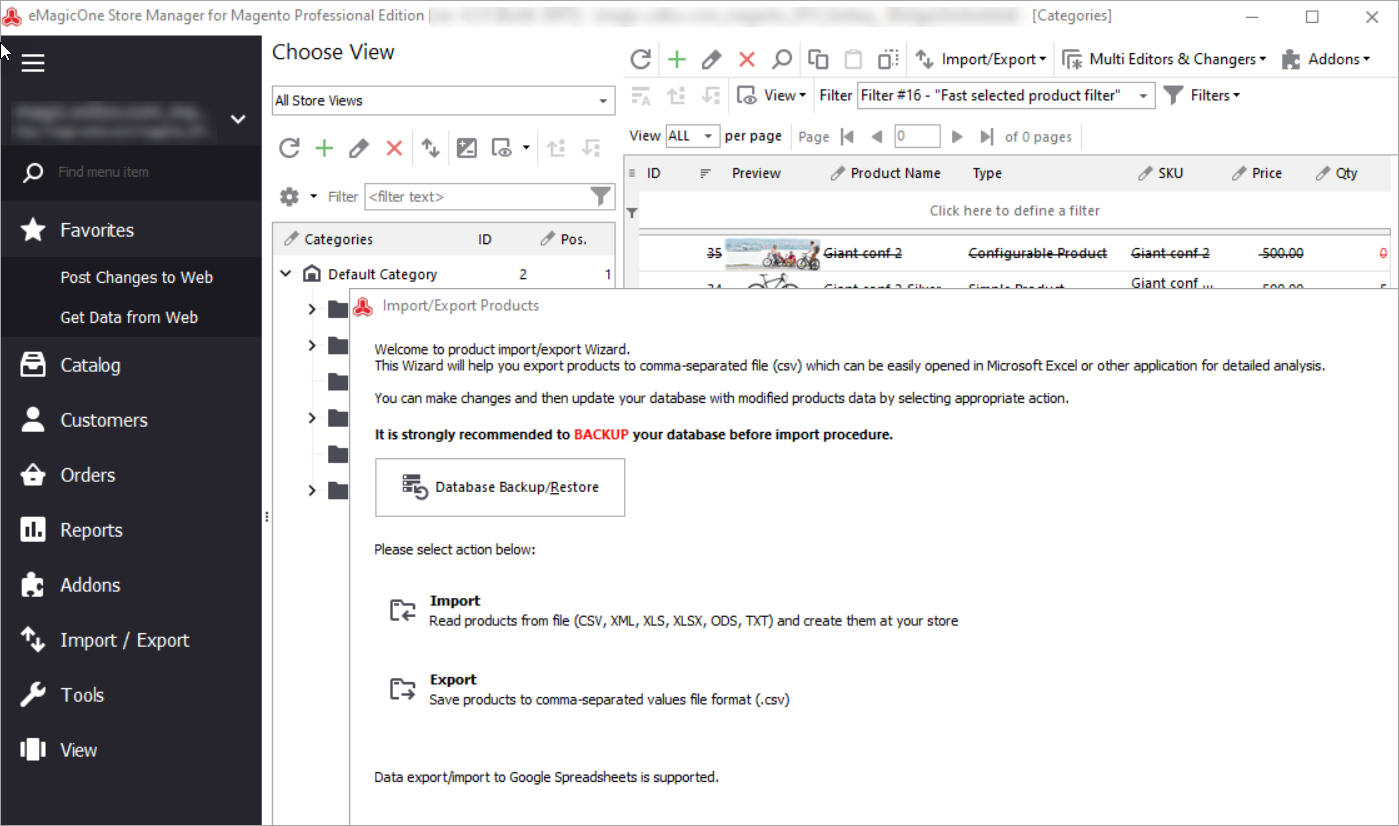Select the Default Category row text
1399x826 pixels.
(382, 274)
